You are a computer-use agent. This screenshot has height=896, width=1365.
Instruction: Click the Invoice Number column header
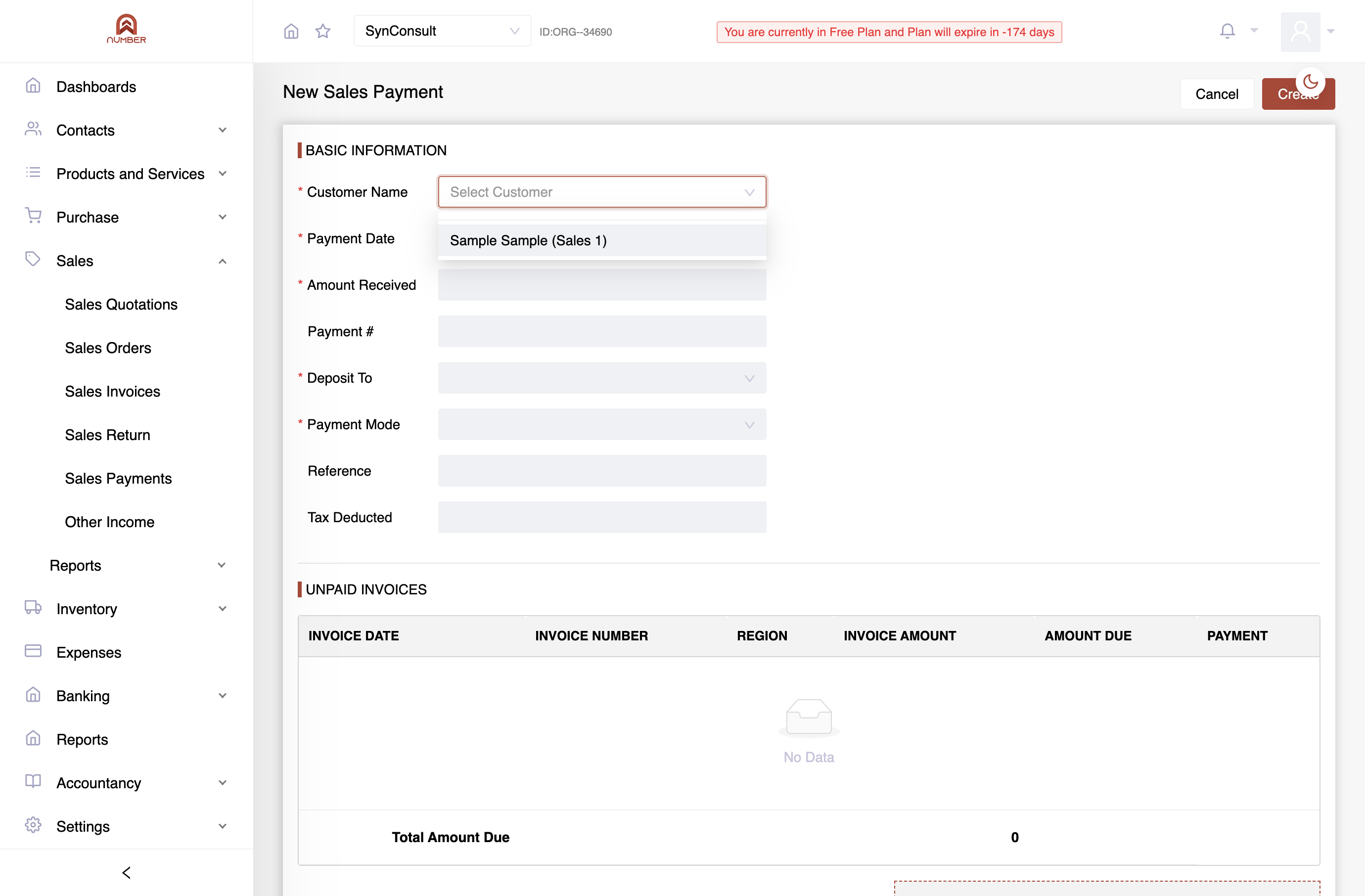[x=591, y=636]
